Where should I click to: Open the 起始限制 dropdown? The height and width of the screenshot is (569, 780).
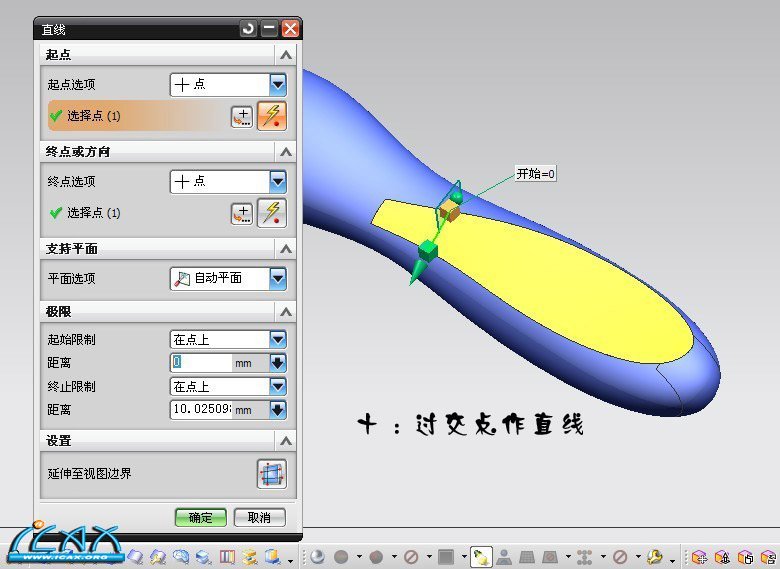pos(278,340)
